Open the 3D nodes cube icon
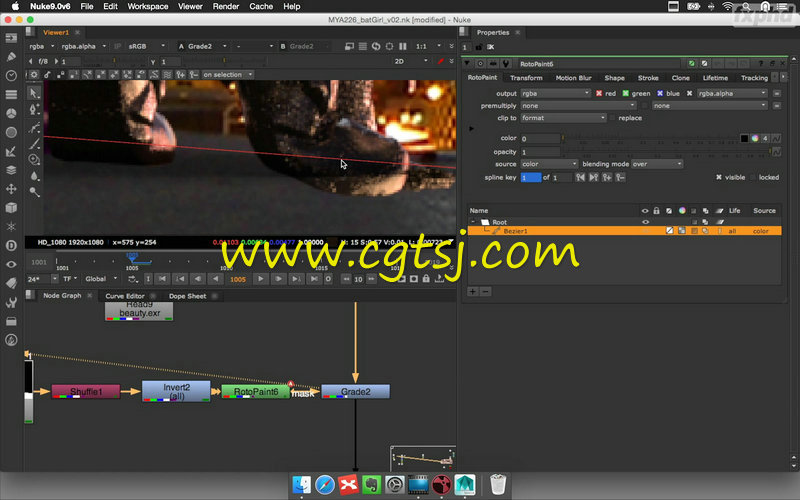The image size is (800, 500). (11, 208)
